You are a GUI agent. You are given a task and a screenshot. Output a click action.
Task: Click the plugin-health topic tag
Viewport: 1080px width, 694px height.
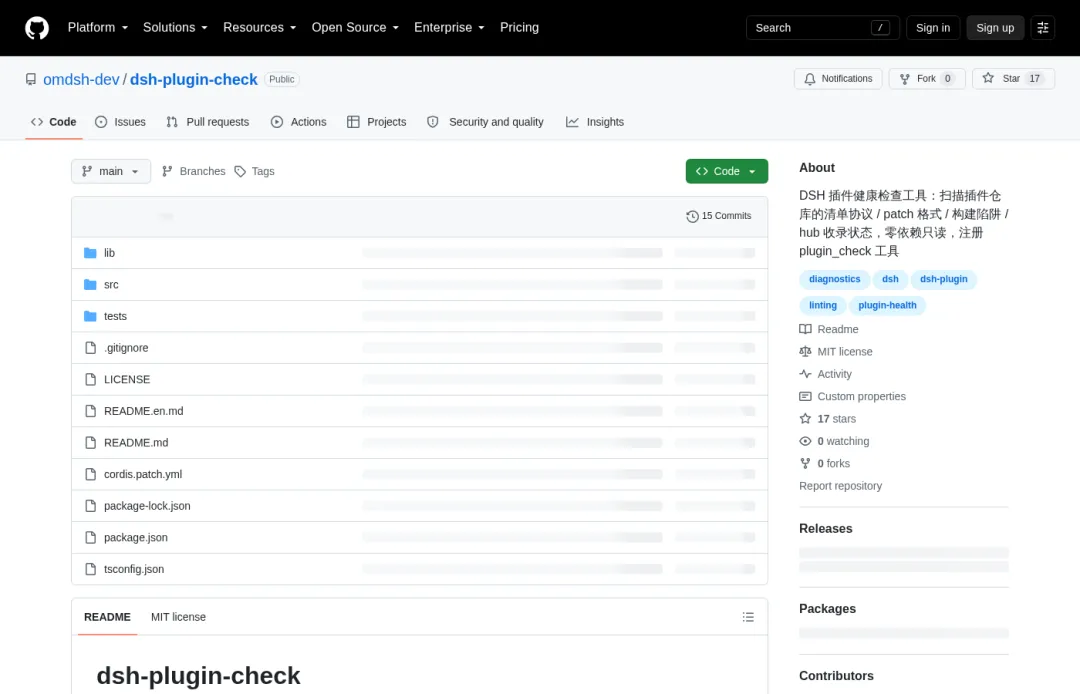pos(887,305)
